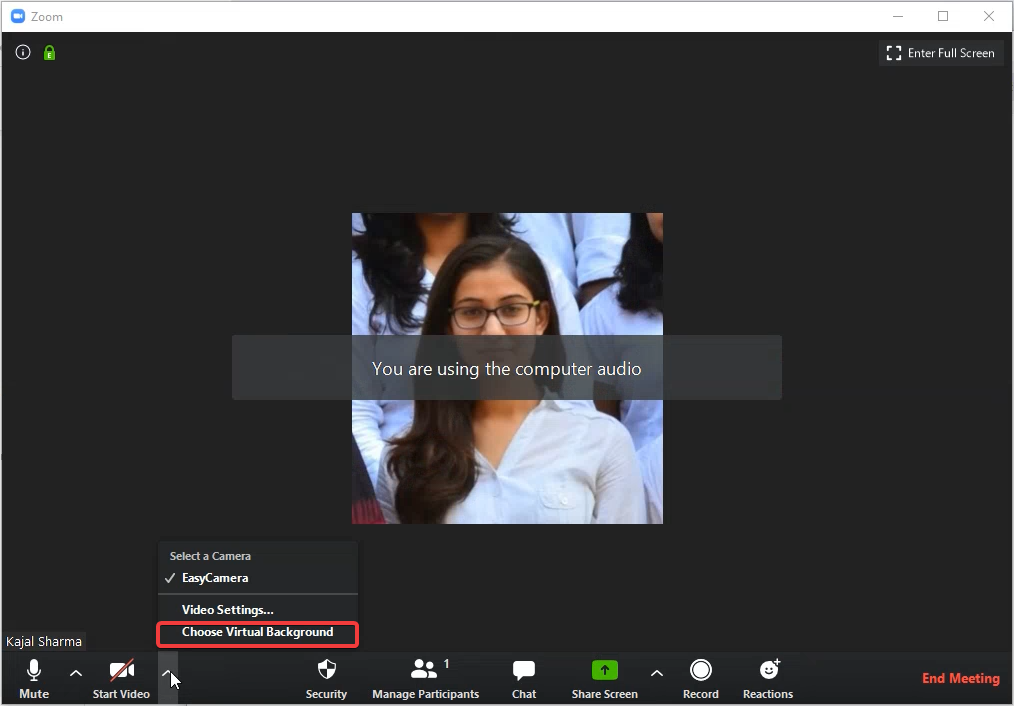Expand audio options arrow beside Mute
The image size is (1014, 706).
tap(76, 673)
